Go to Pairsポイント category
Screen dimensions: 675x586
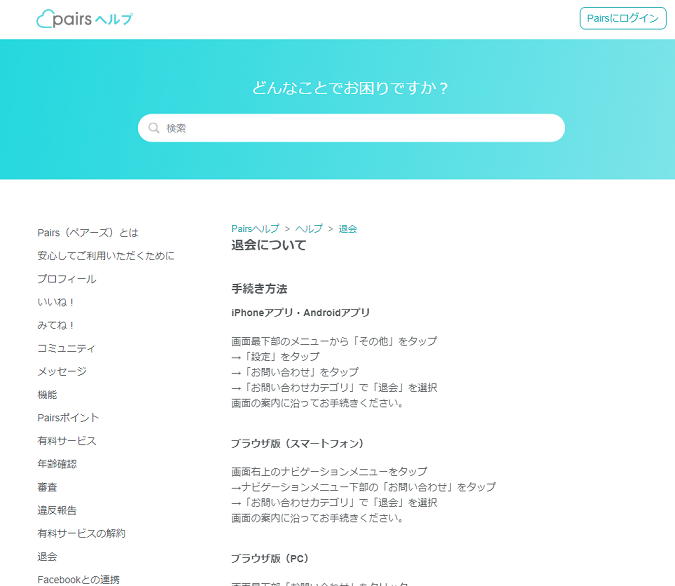68,418
